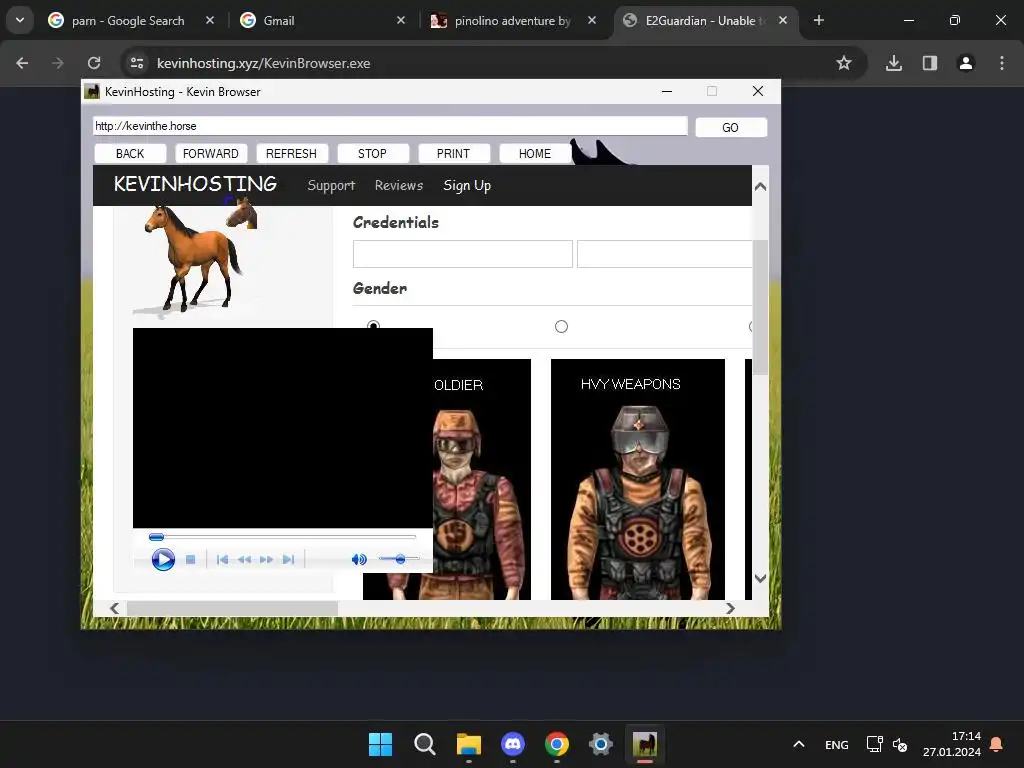
Task: Open Chrome downloads icon
Action: (x=894, y=63)
